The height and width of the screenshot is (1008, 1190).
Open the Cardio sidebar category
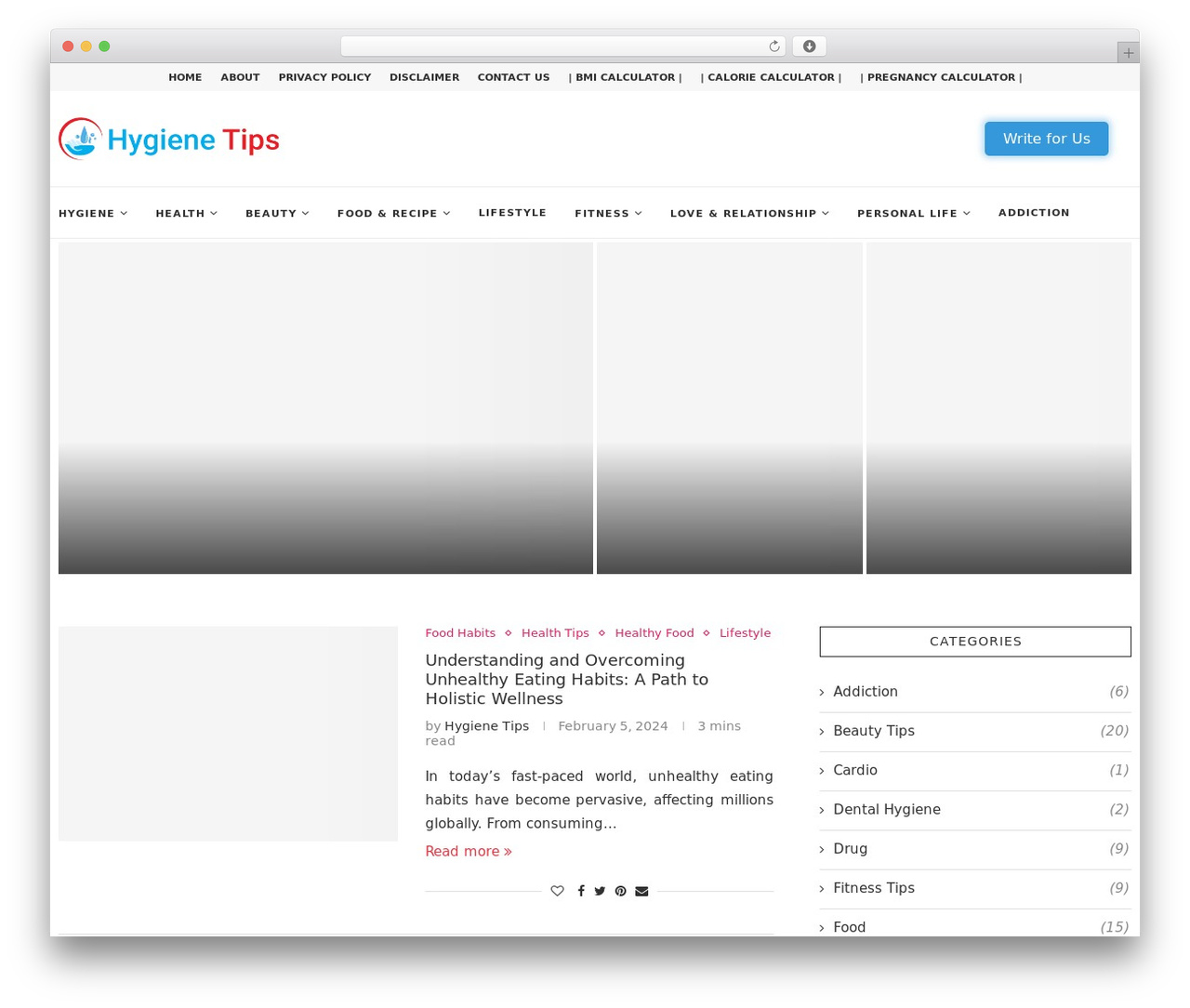point(855,770)
